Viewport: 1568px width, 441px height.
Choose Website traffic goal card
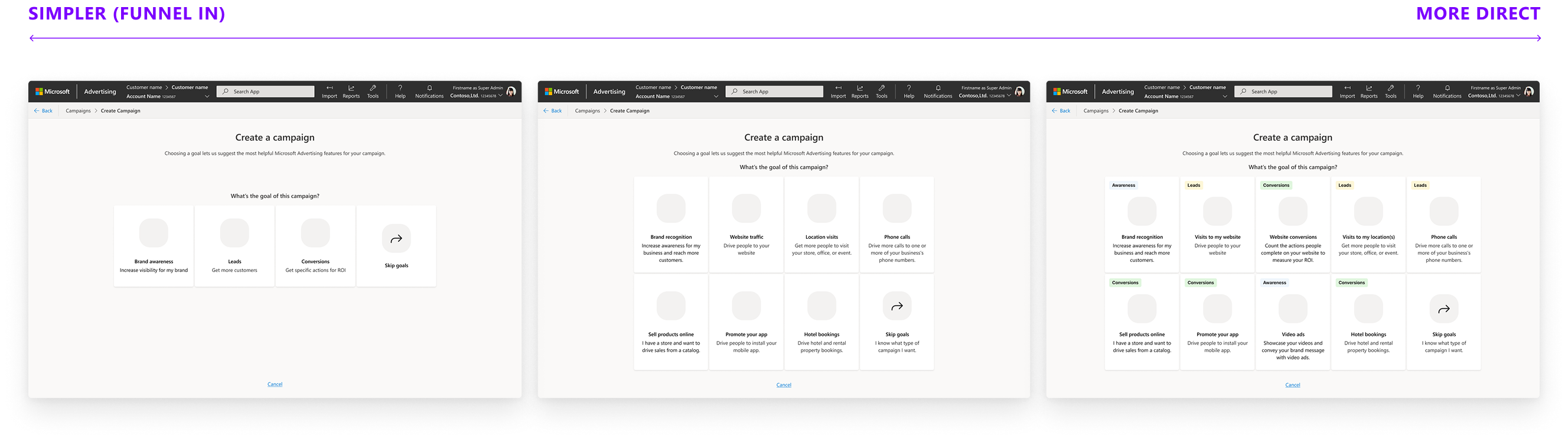click(746, 224)
